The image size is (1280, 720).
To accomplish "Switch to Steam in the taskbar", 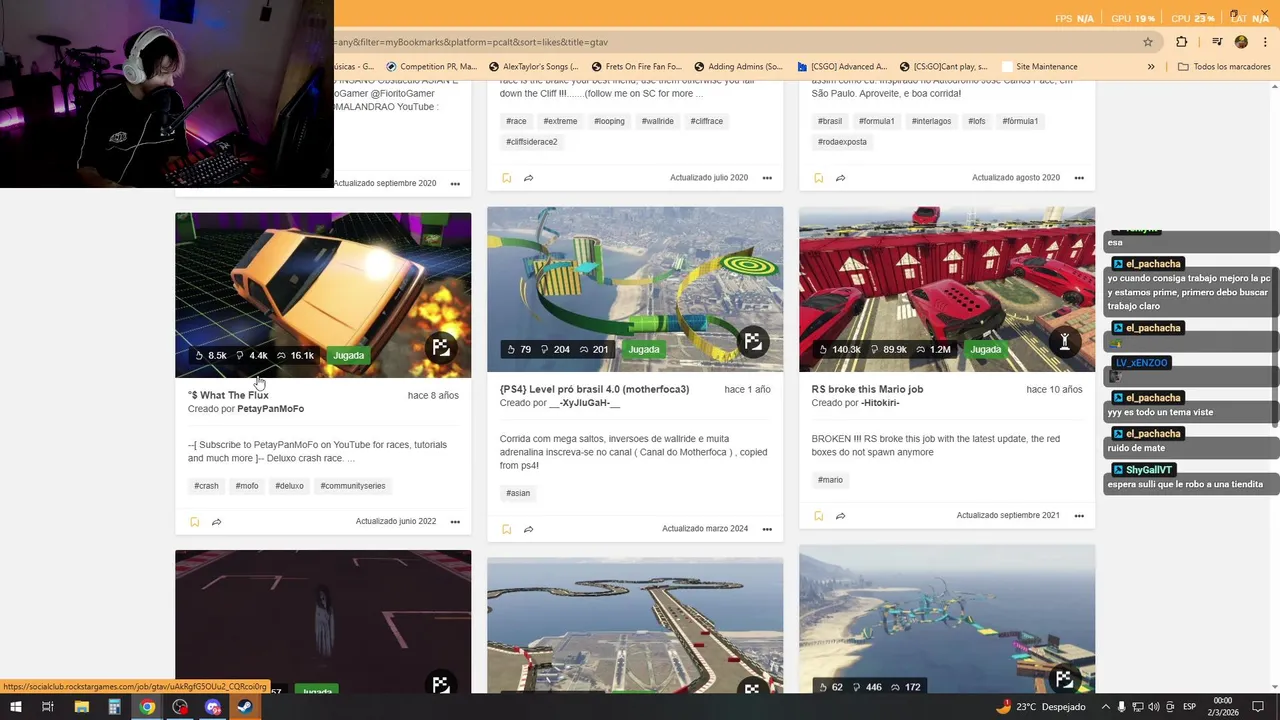I will [x=244, y=707].
